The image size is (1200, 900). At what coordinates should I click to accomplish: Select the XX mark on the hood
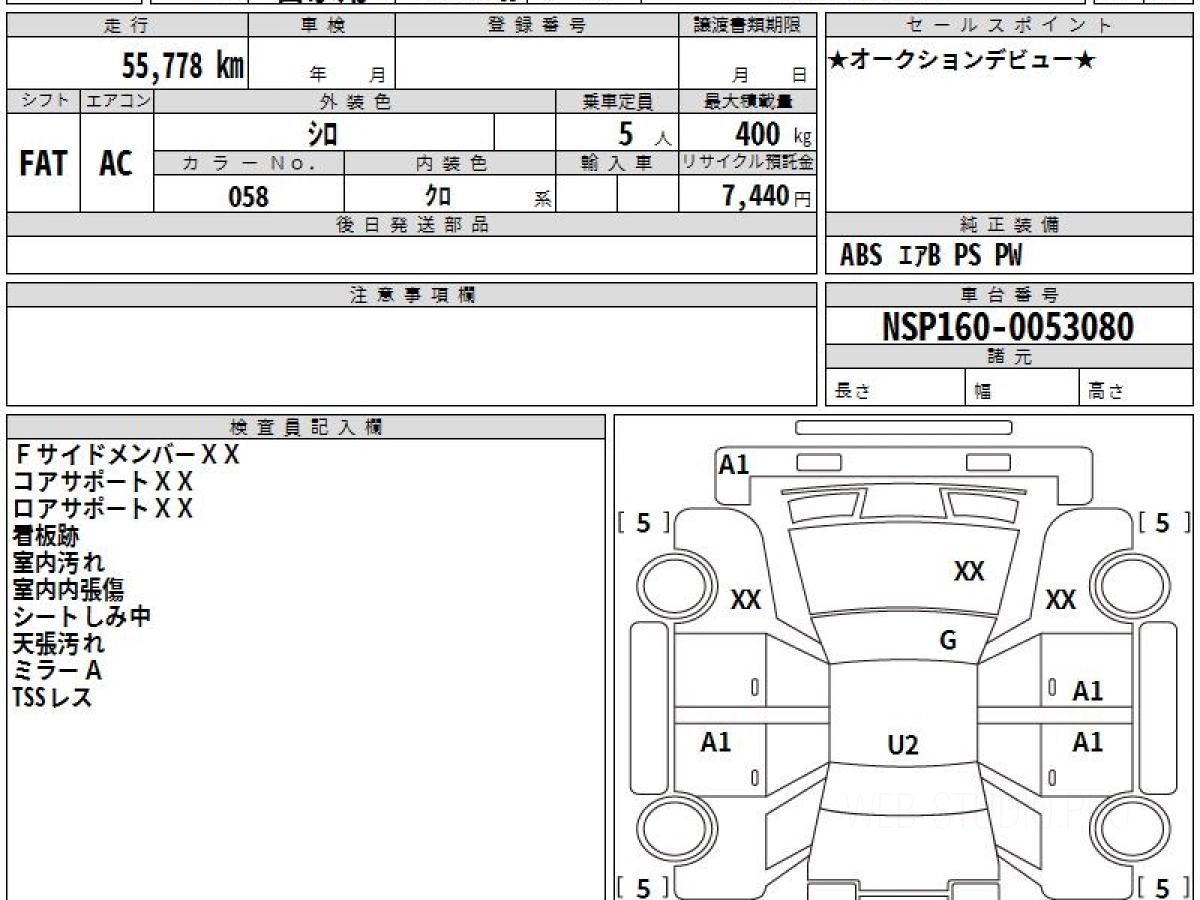click(x=969, y=571)
